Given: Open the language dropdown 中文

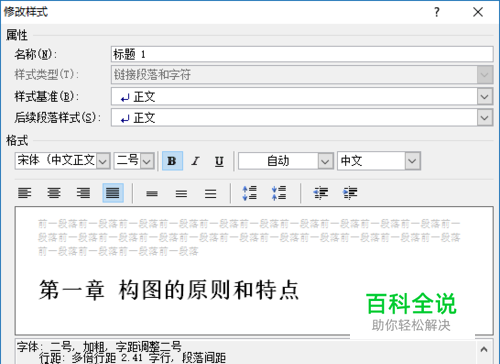Looking at the screenshot, I should click(x=412, y=161).
